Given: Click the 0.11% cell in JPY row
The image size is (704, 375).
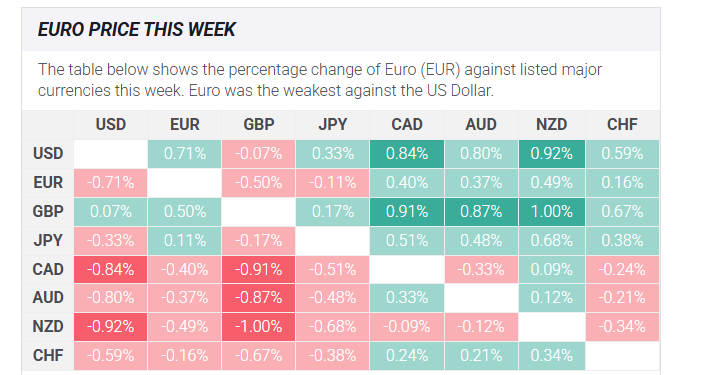Looking at the screenshot, I should point(185,241).
